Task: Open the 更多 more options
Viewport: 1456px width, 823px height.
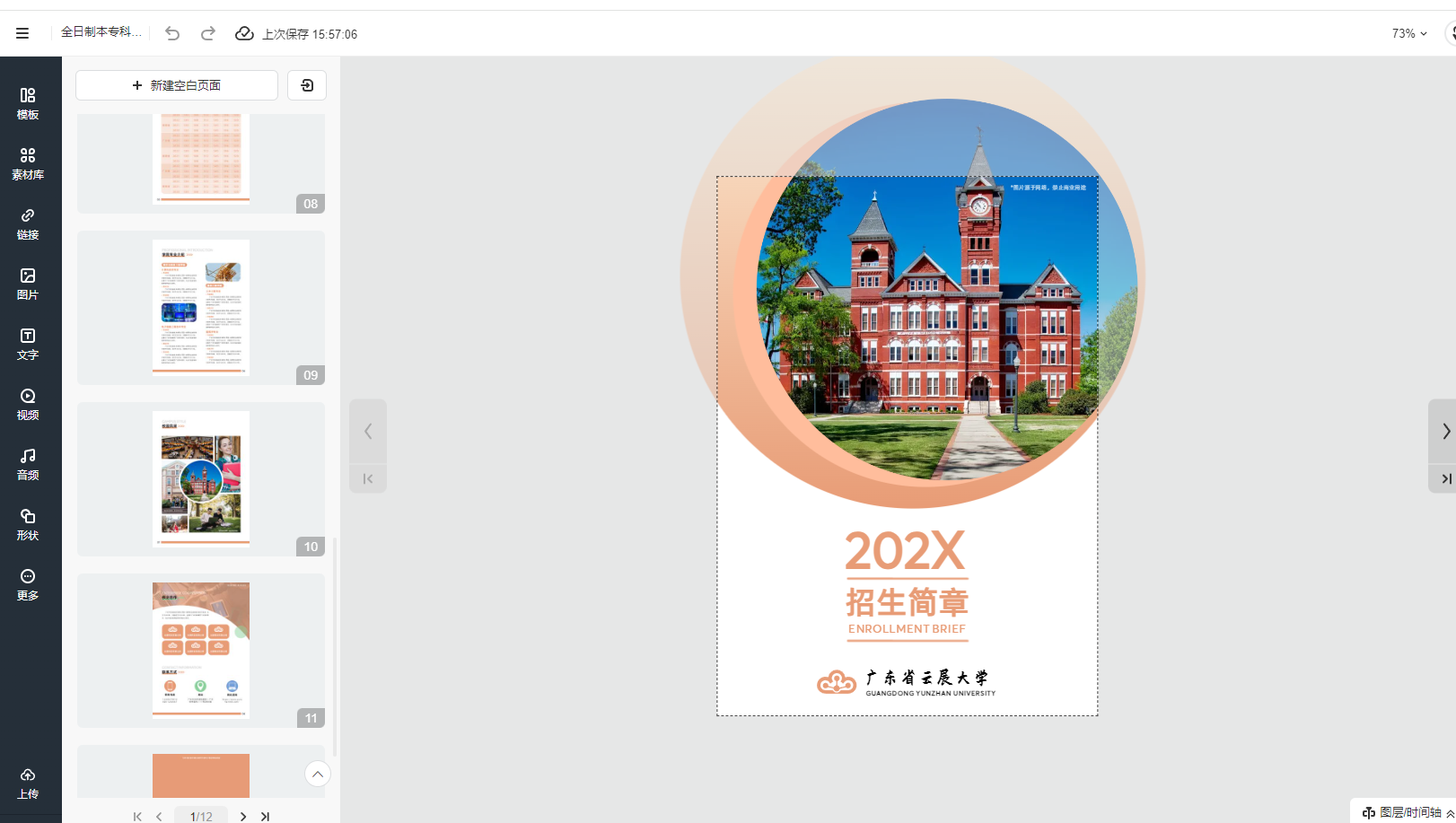Action: click(x=28, y=584)
